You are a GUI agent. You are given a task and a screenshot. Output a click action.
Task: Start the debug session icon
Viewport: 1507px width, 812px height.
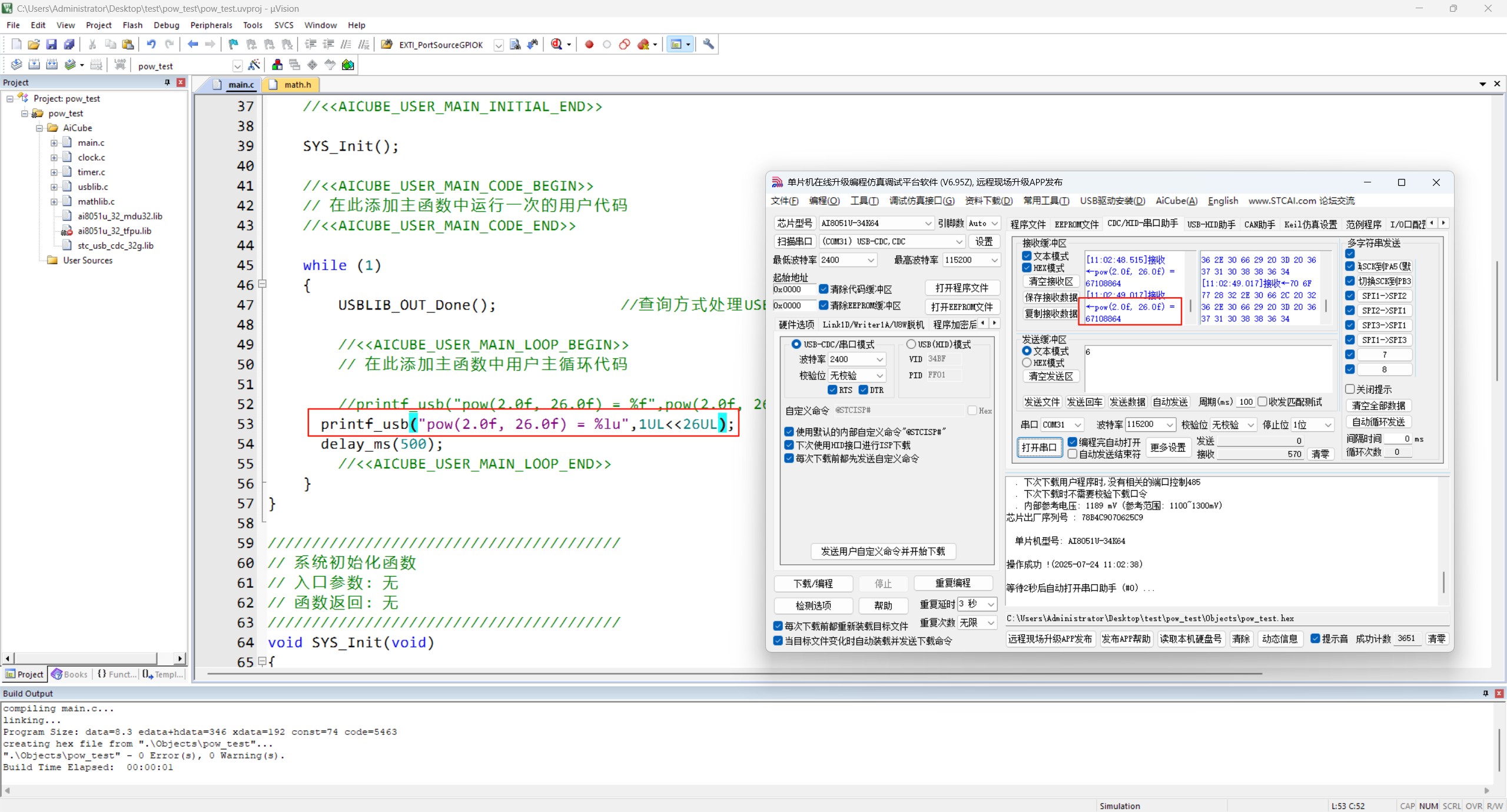[557, 44]
